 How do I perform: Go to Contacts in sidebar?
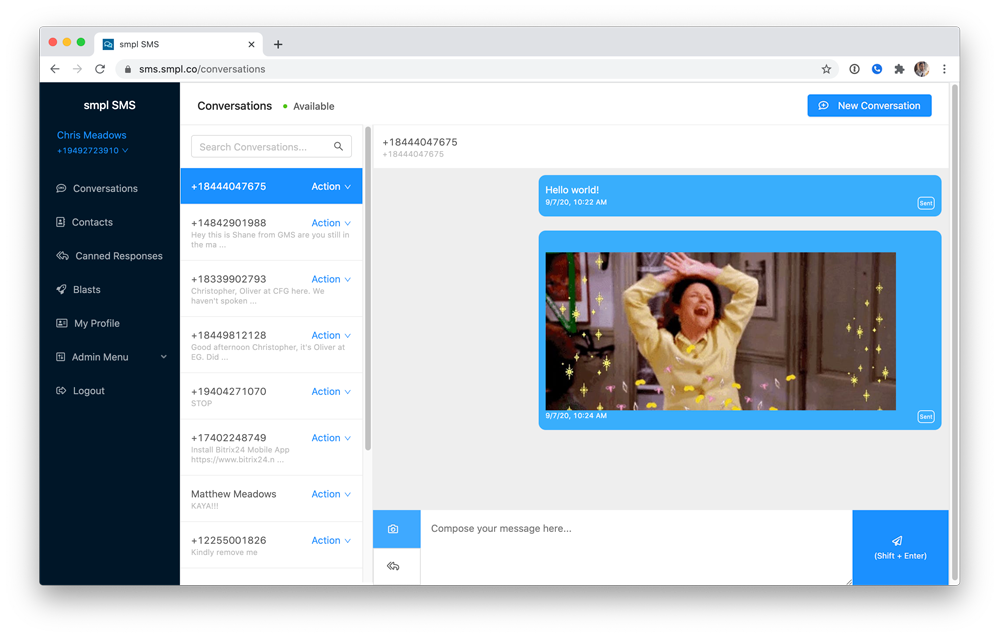tap(92, 222)
